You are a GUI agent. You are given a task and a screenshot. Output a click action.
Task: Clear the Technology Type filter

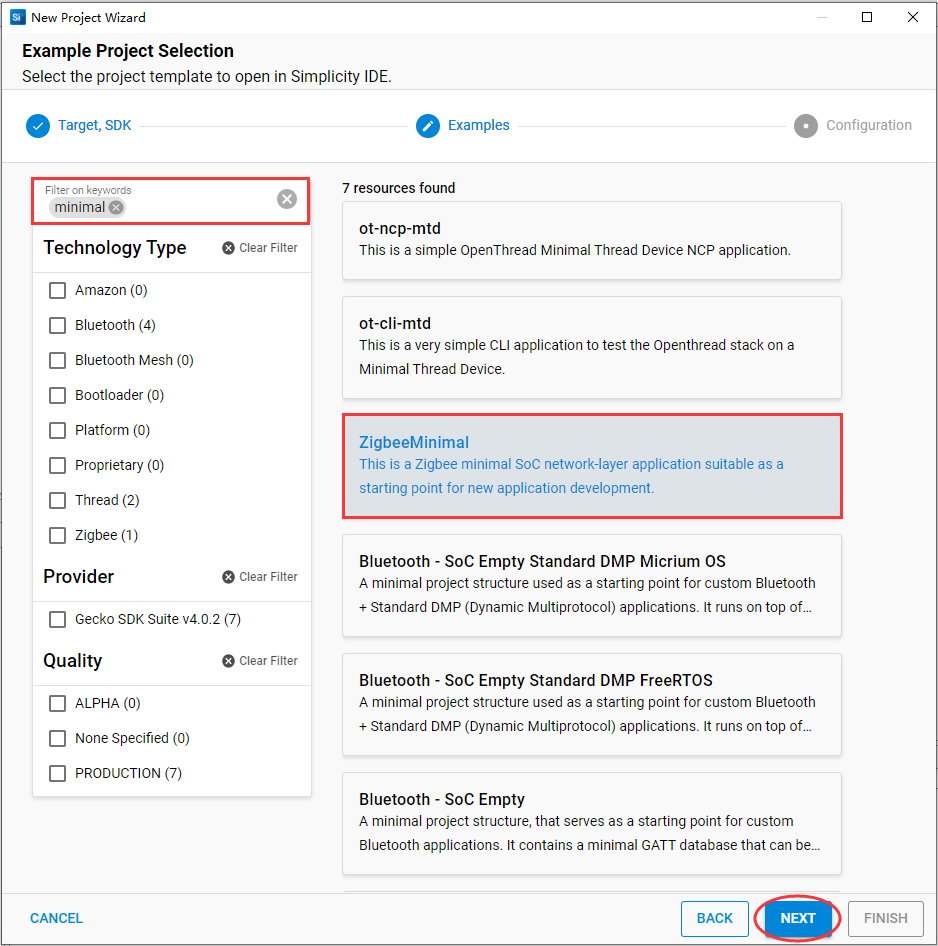click(260, 248)
